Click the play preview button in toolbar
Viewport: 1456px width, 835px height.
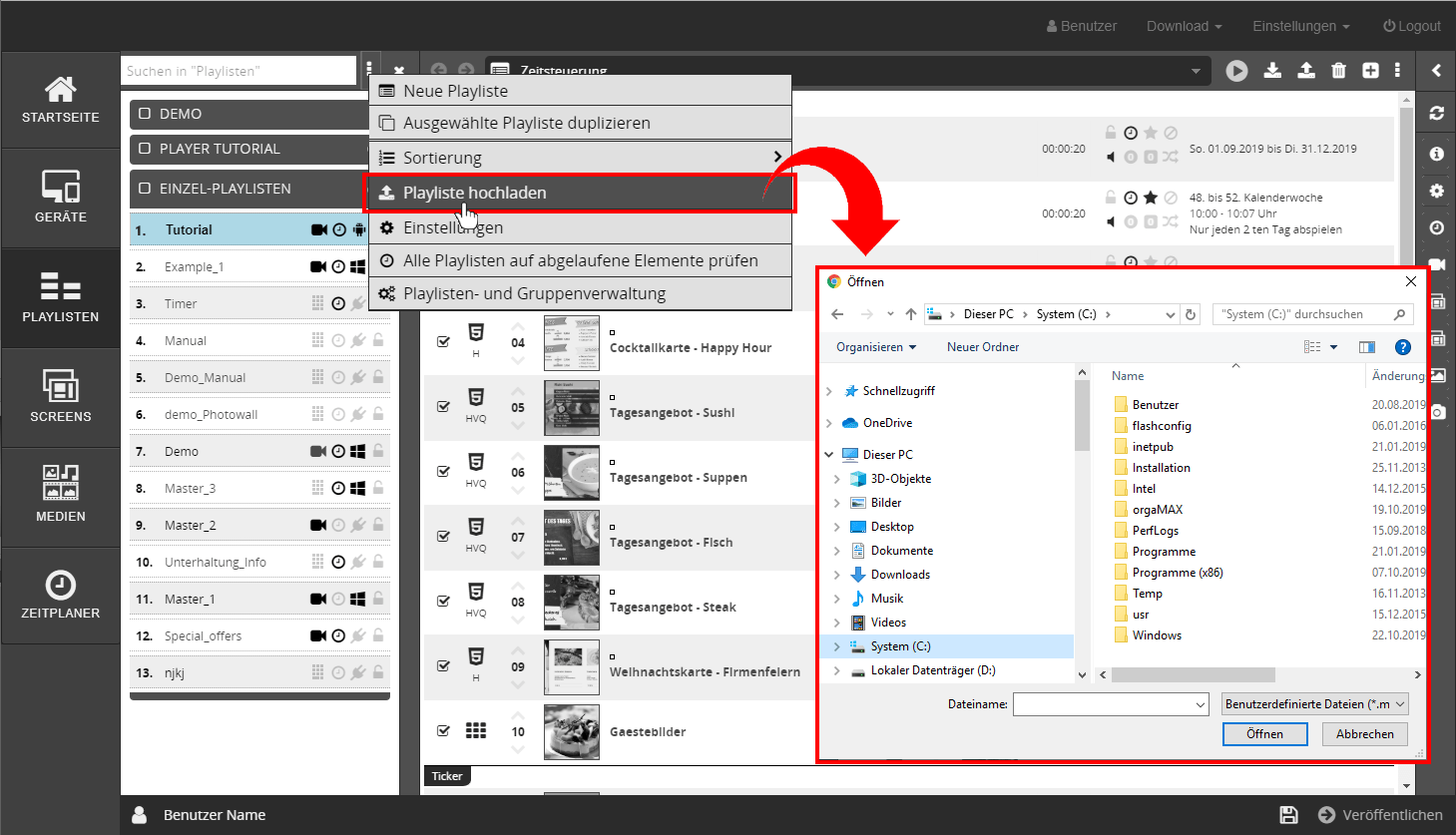point(1236,71)
